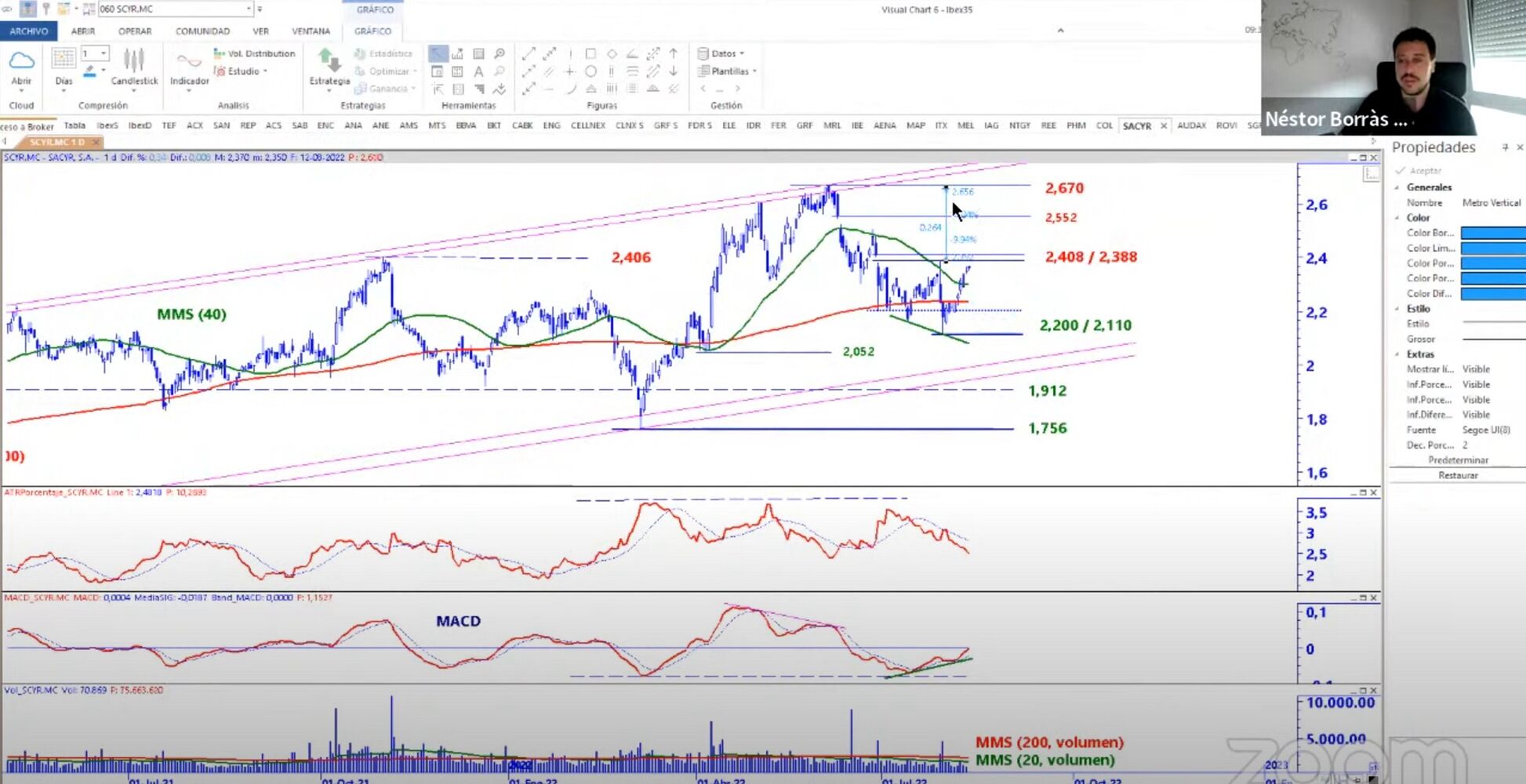This screenshot has height=784, width=1526.
Task: Select the pointer cursor tool
Action: pyautogui.click(x=438, y=54)
